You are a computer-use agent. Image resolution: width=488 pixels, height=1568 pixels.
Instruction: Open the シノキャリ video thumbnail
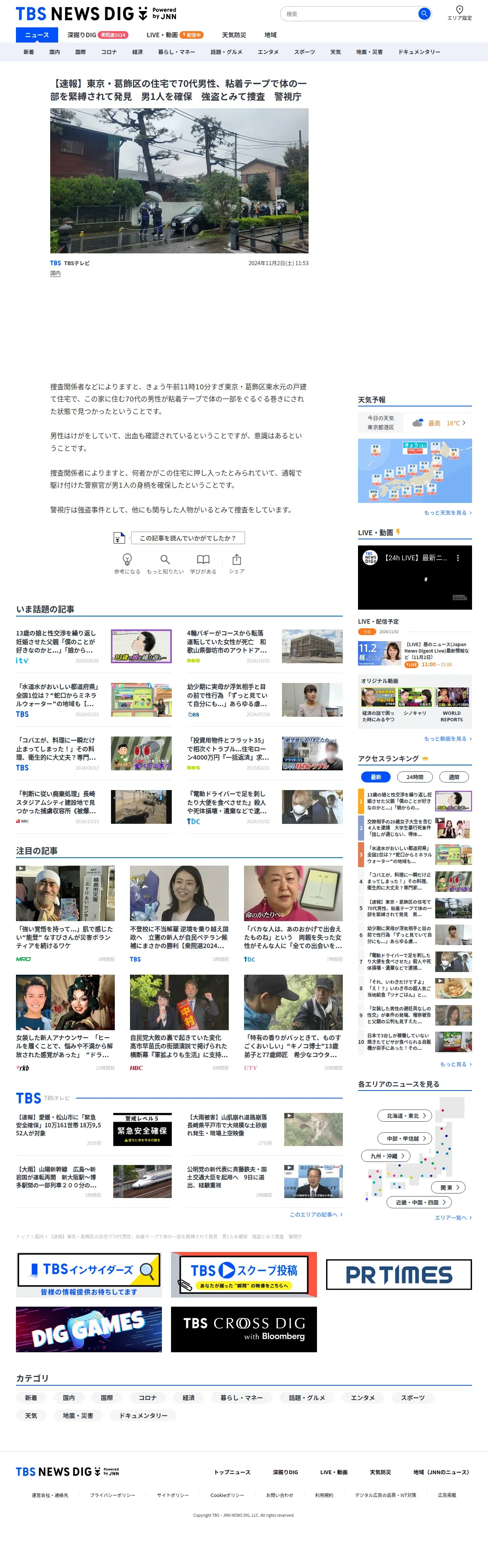coord(415,697)
